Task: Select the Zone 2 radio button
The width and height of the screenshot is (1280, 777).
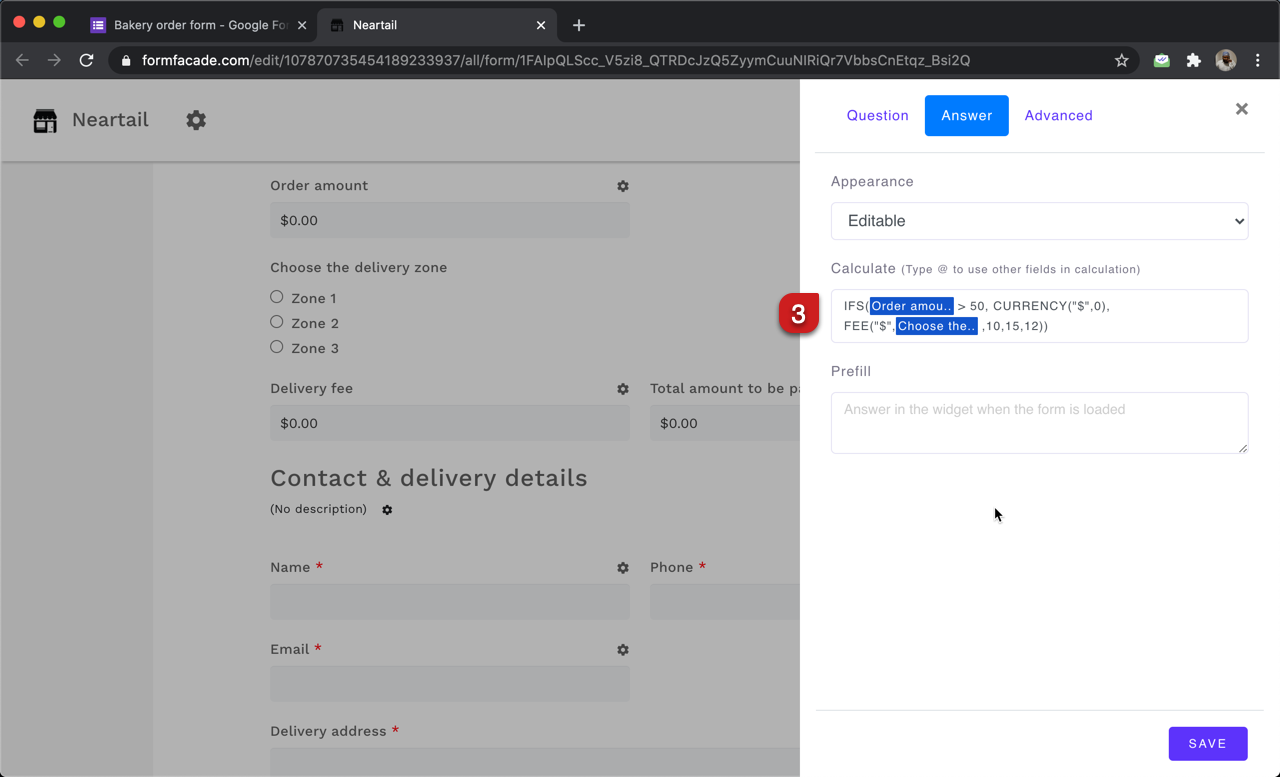Action: pos(276,322)
